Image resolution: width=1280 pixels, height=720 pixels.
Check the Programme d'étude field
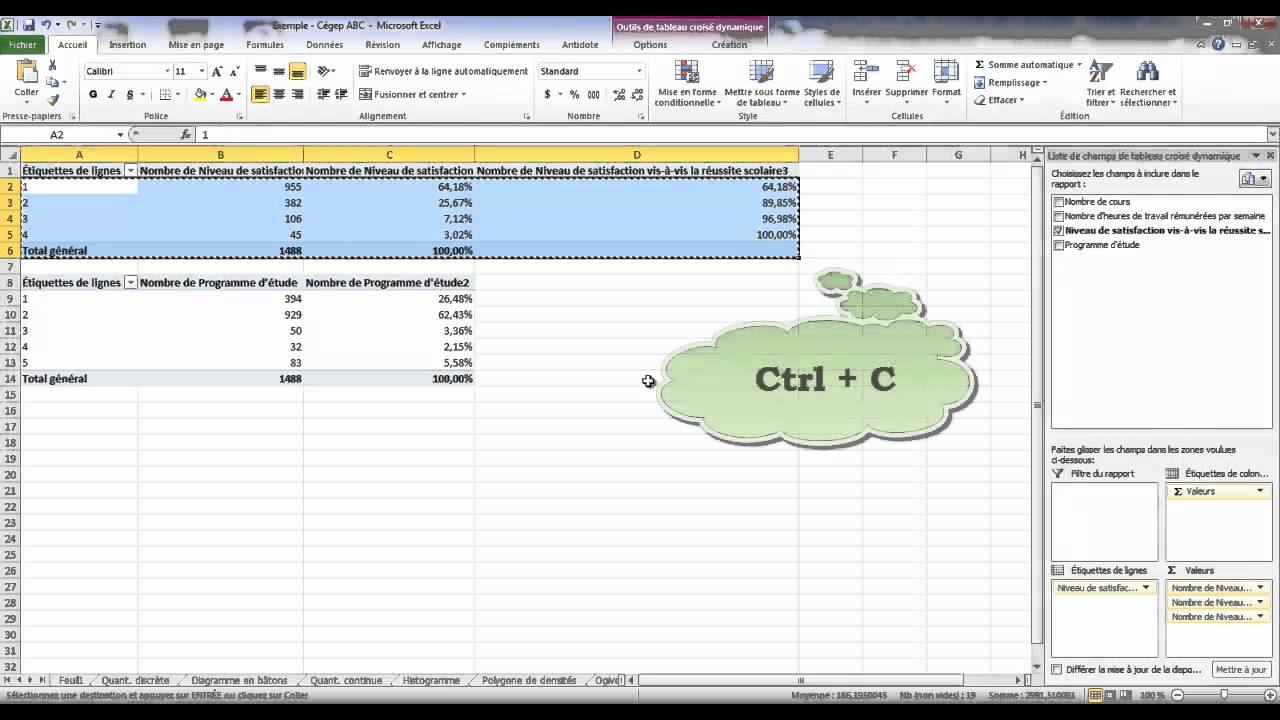(1059, 245)
